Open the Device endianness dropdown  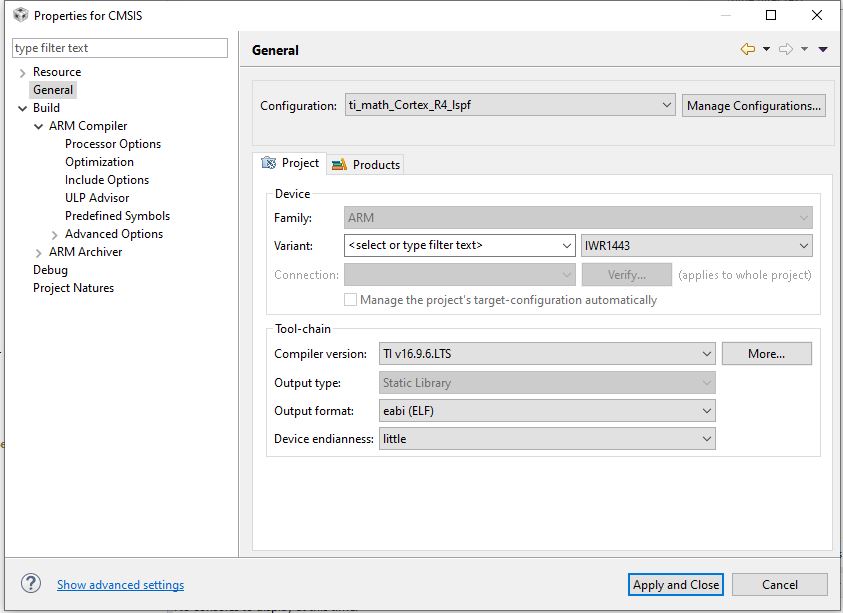tap(547, 439)
